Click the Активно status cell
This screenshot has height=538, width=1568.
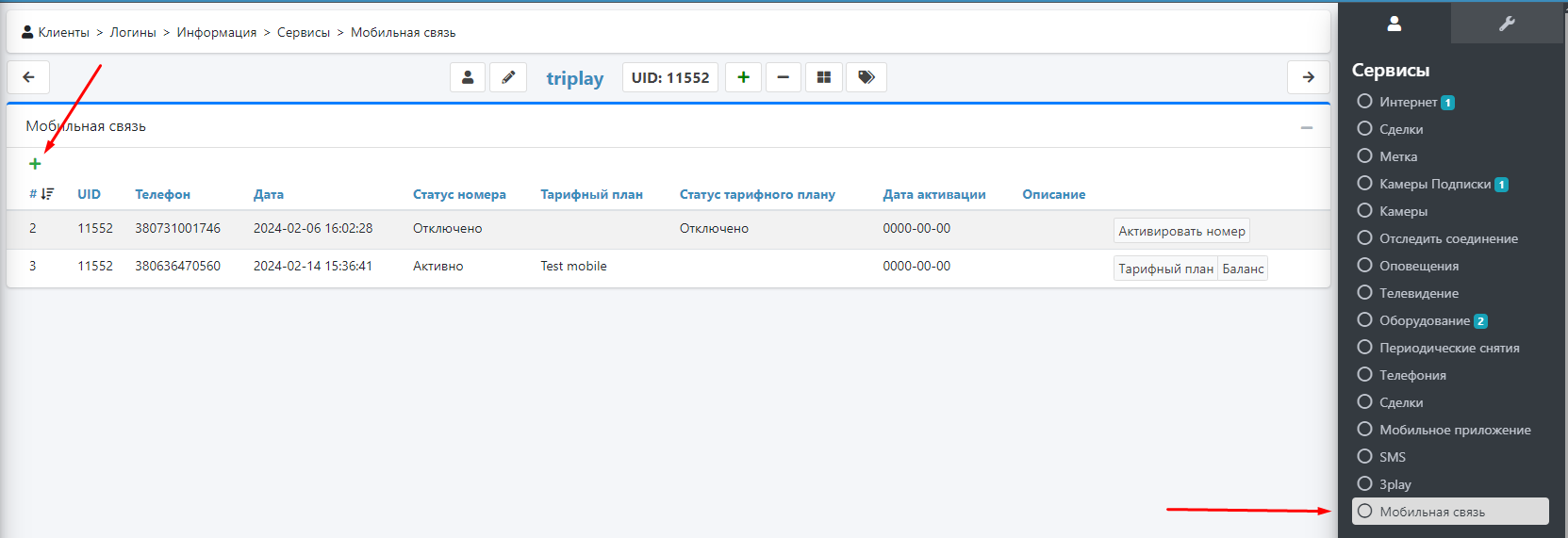(x=438, y=266)
